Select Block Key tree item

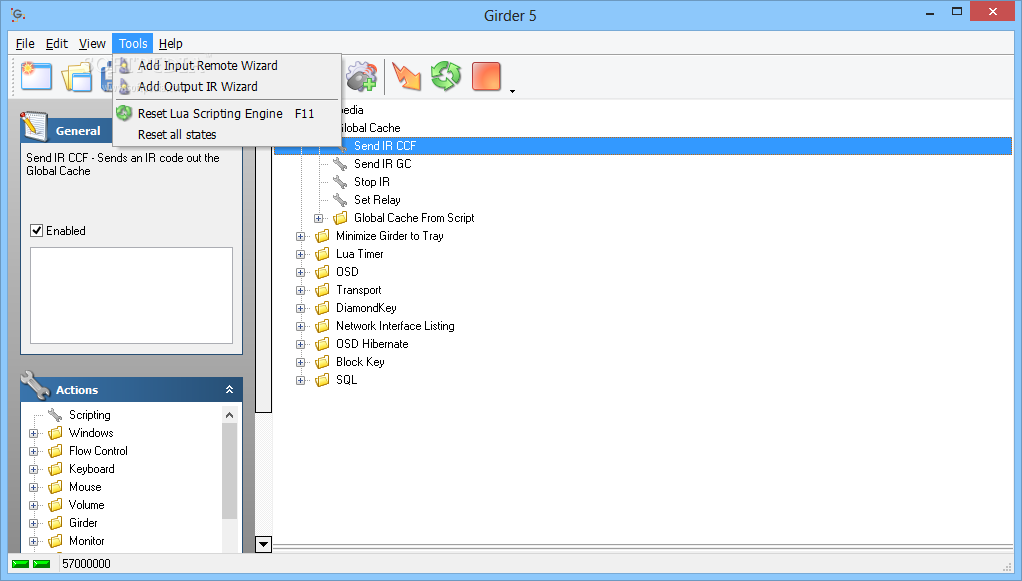(360, 361)
